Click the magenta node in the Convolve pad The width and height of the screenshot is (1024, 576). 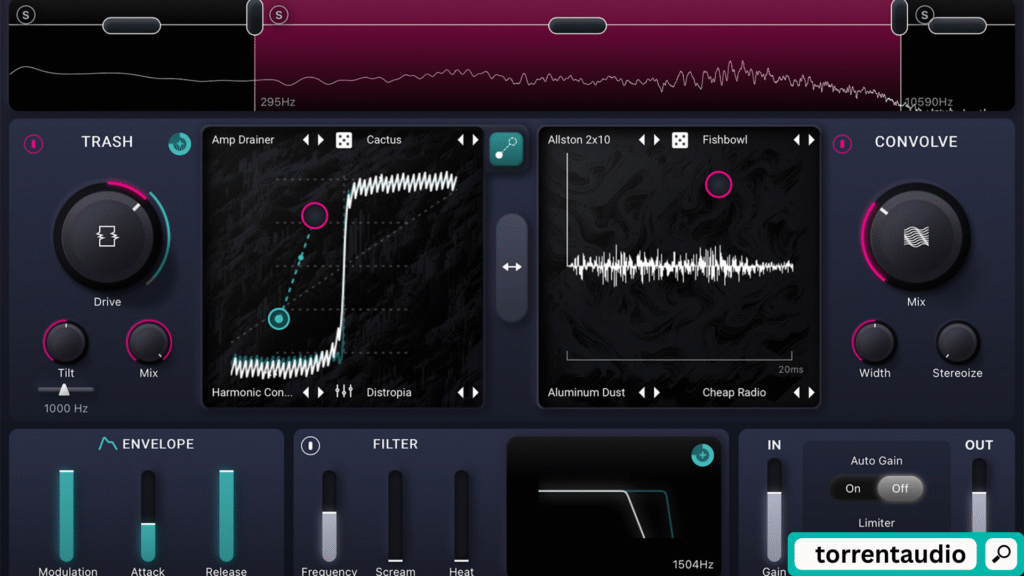click(x=718, y=184)
